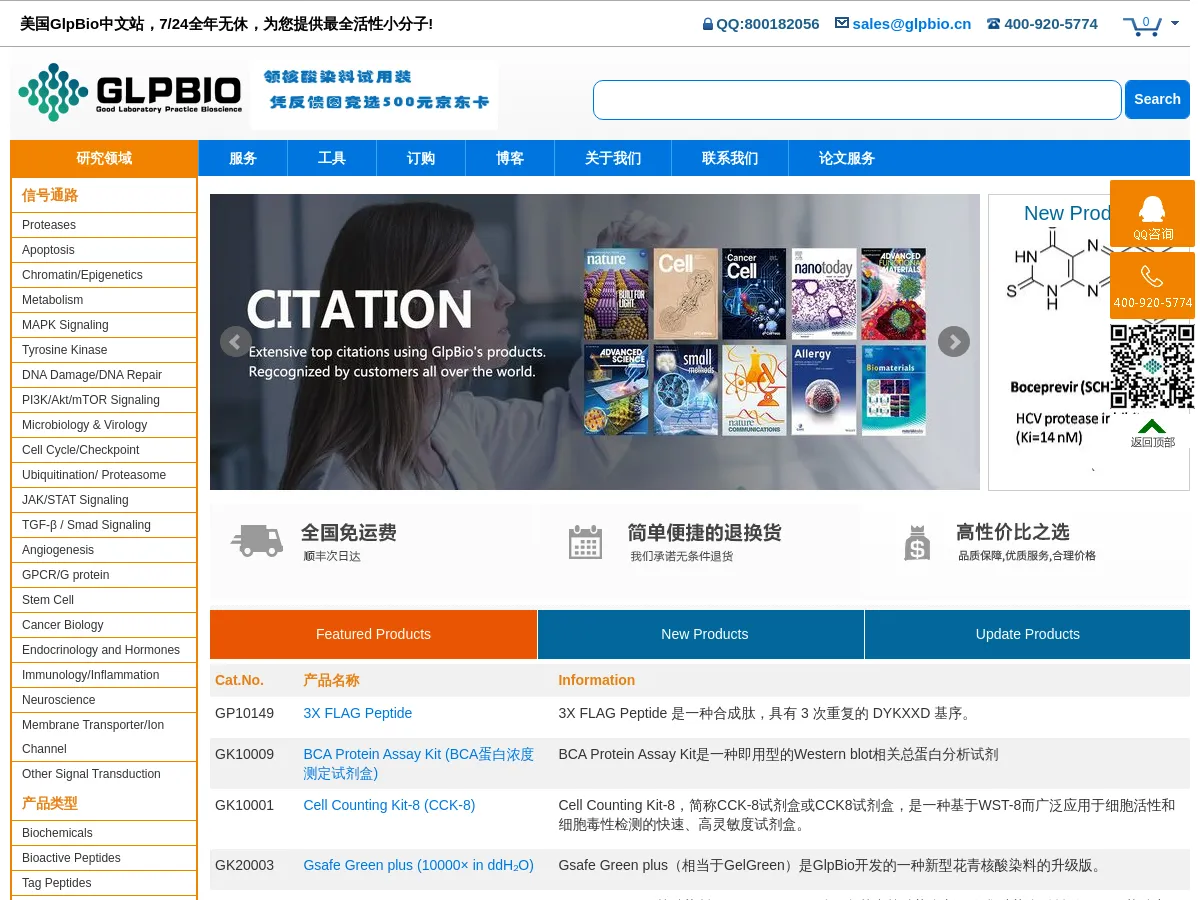Open QQ咨询 chat from the floating sidebar
Screen dimensions: 1200x900
[x=1152, y=213]
